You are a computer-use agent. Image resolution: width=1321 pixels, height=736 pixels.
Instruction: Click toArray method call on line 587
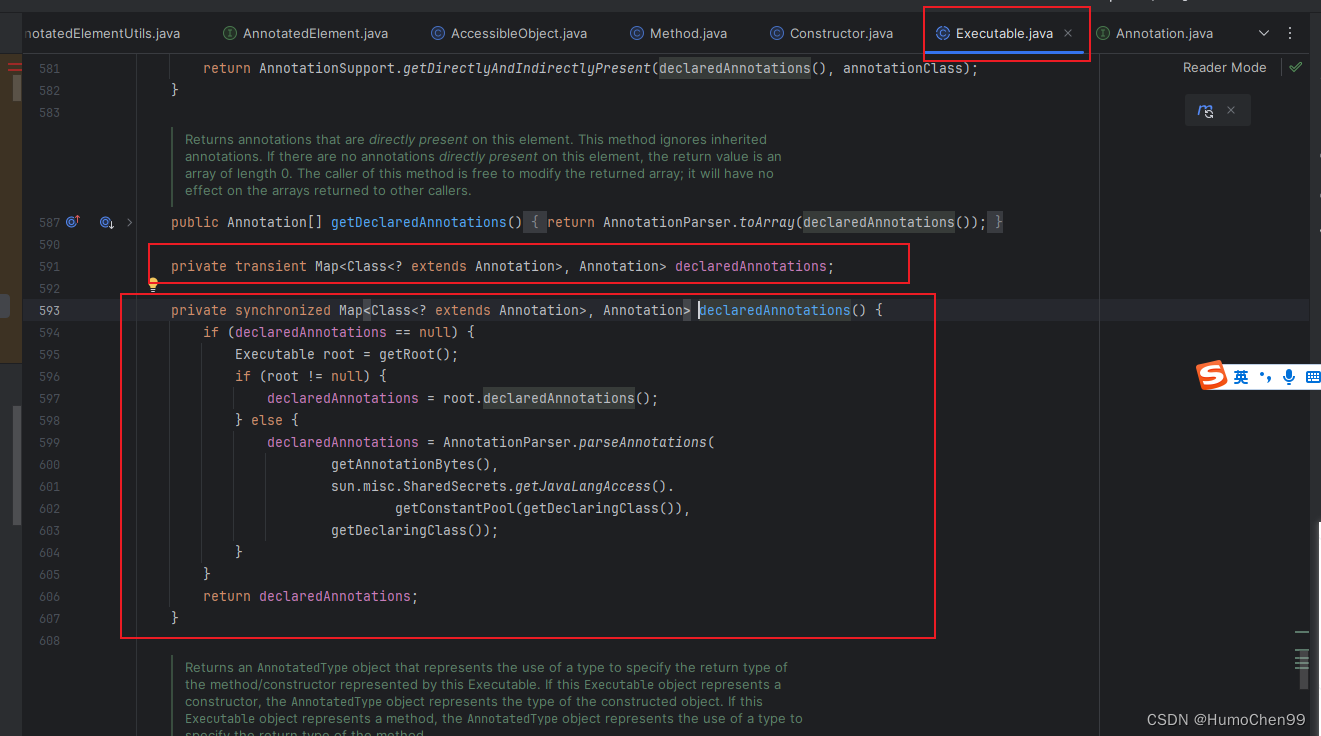[x=767, y=222]
